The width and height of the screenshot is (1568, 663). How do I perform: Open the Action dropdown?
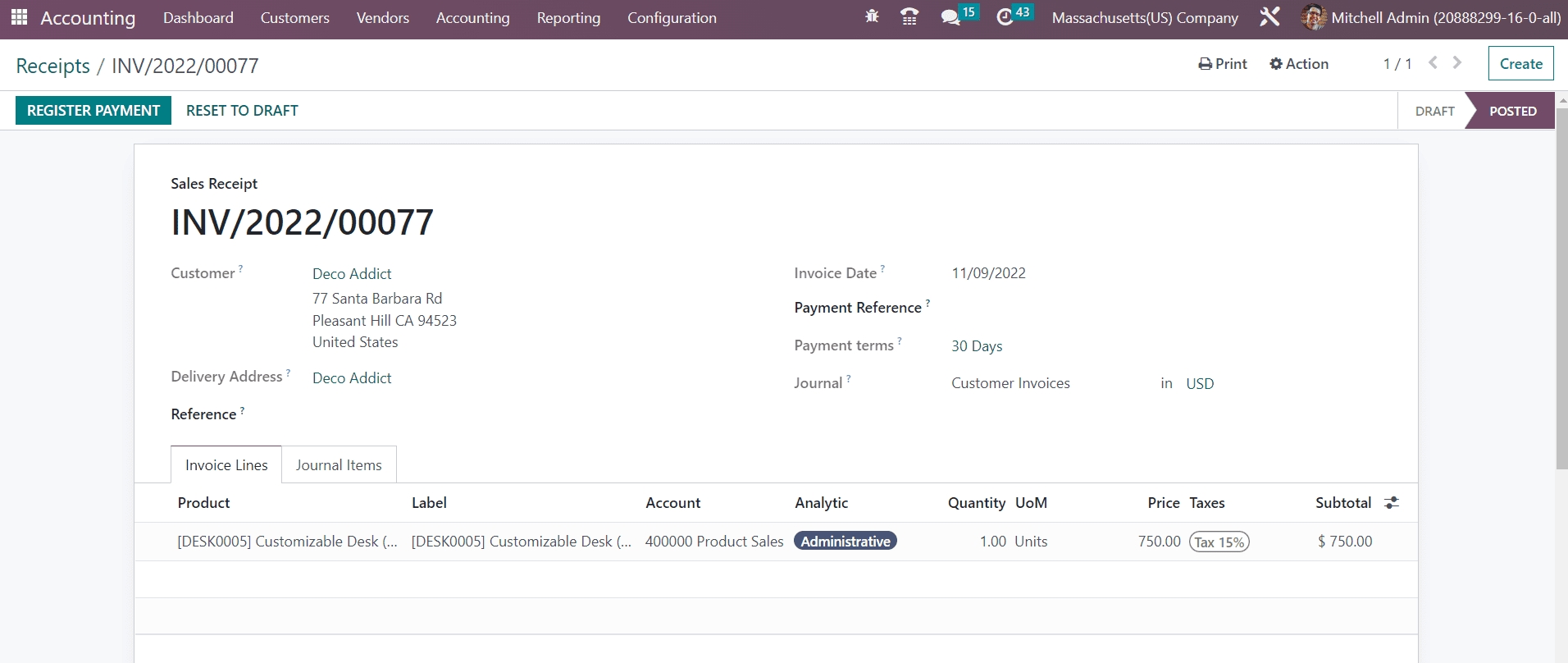(x=1299, y=64)
